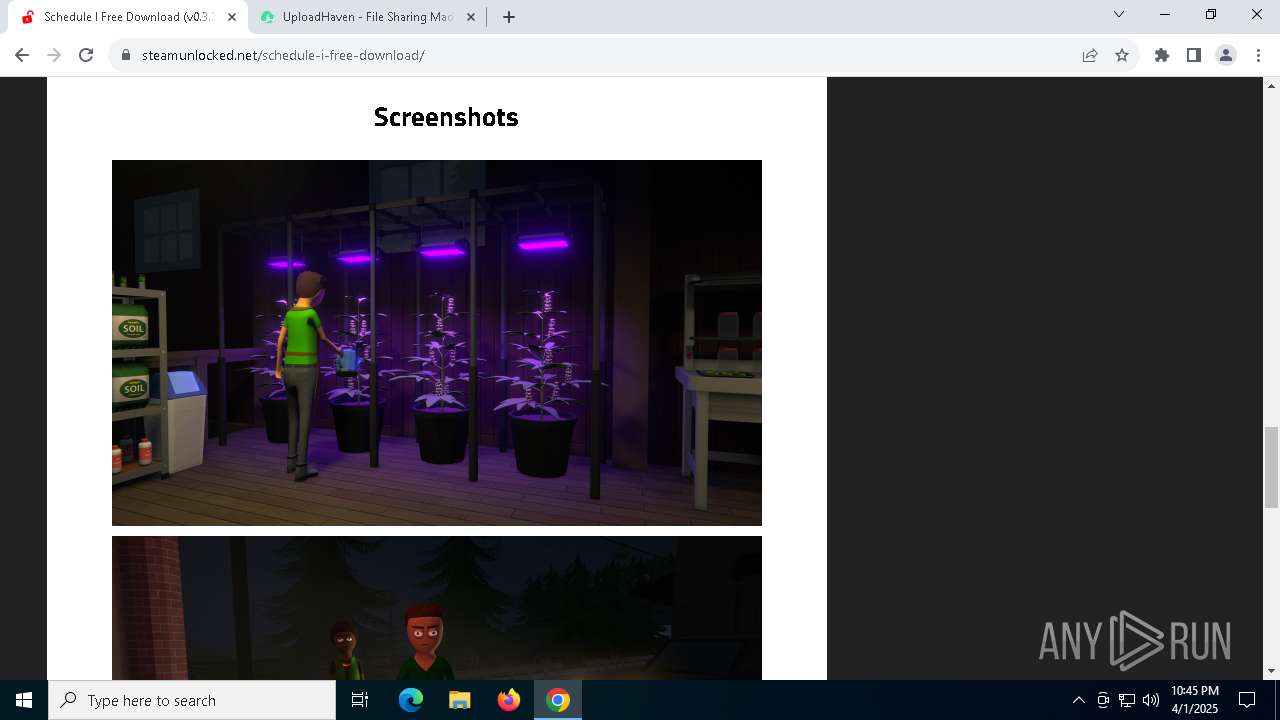Share this page icon in address bar
Image resolution: width=1280 pixels, height=720 pixels.
pos(1090,55)
